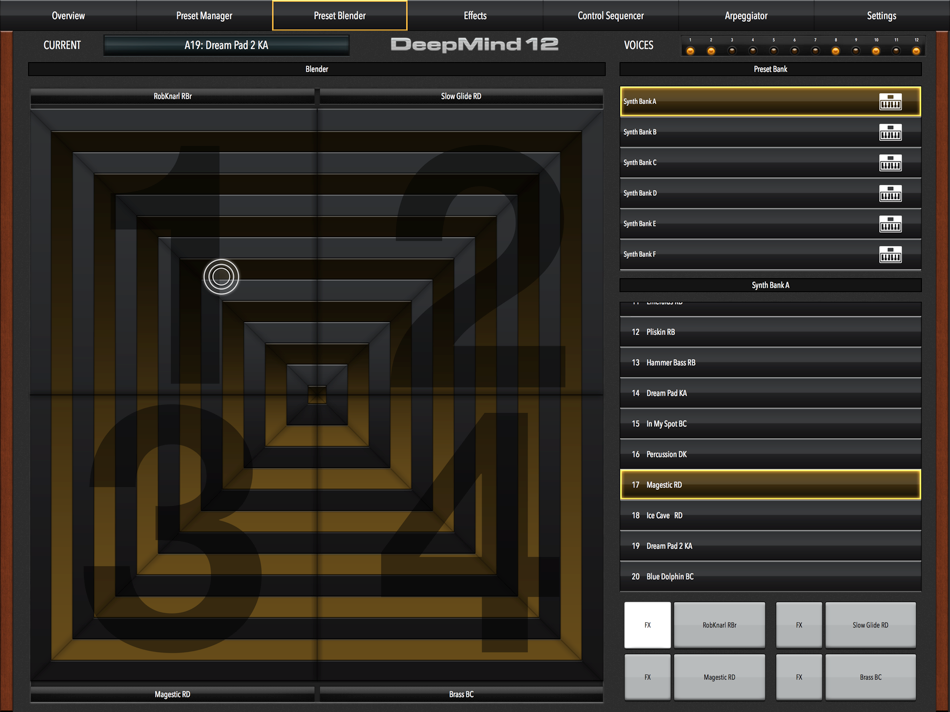Switch to the Effects tab
The image size is (950, 712).
coord(474,14)
